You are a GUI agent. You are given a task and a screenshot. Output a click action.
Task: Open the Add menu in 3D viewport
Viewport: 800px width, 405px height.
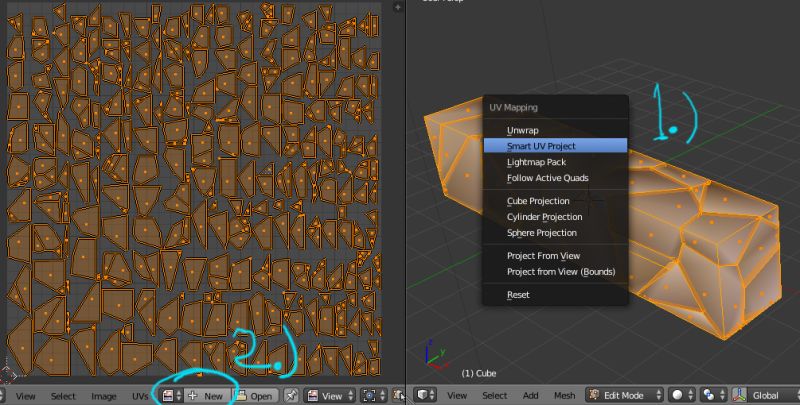click(531, 396)
